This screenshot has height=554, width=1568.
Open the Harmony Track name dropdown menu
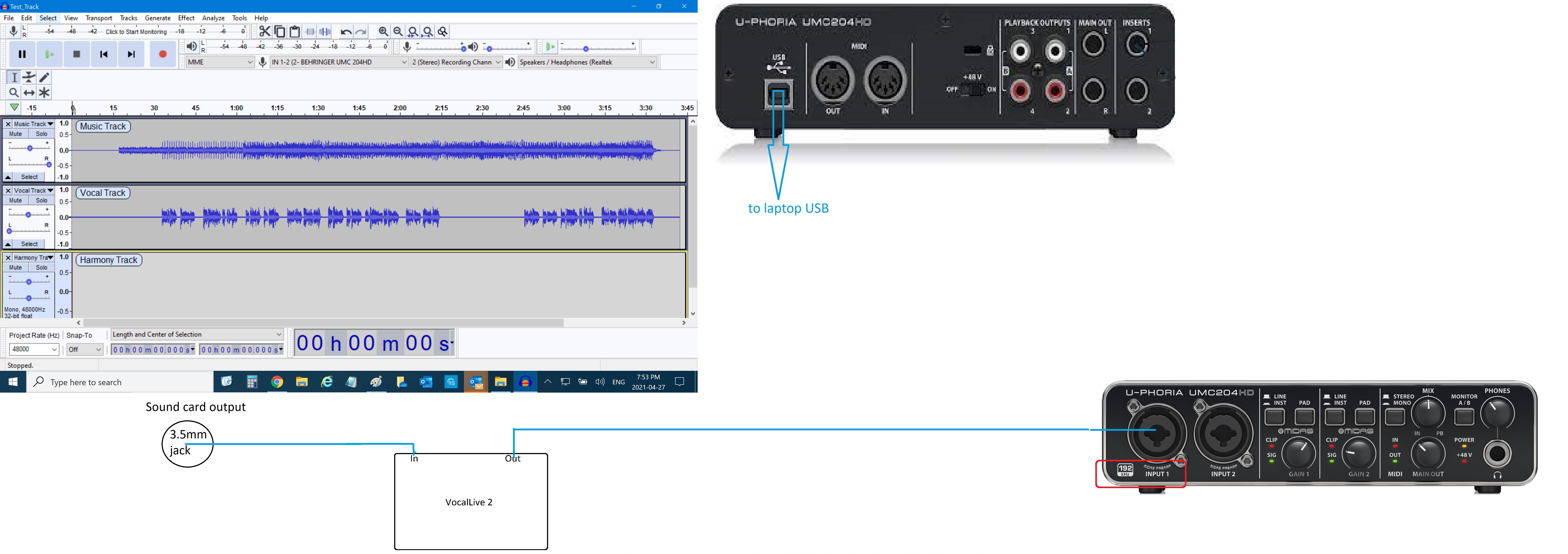click(x=34, y=258)
